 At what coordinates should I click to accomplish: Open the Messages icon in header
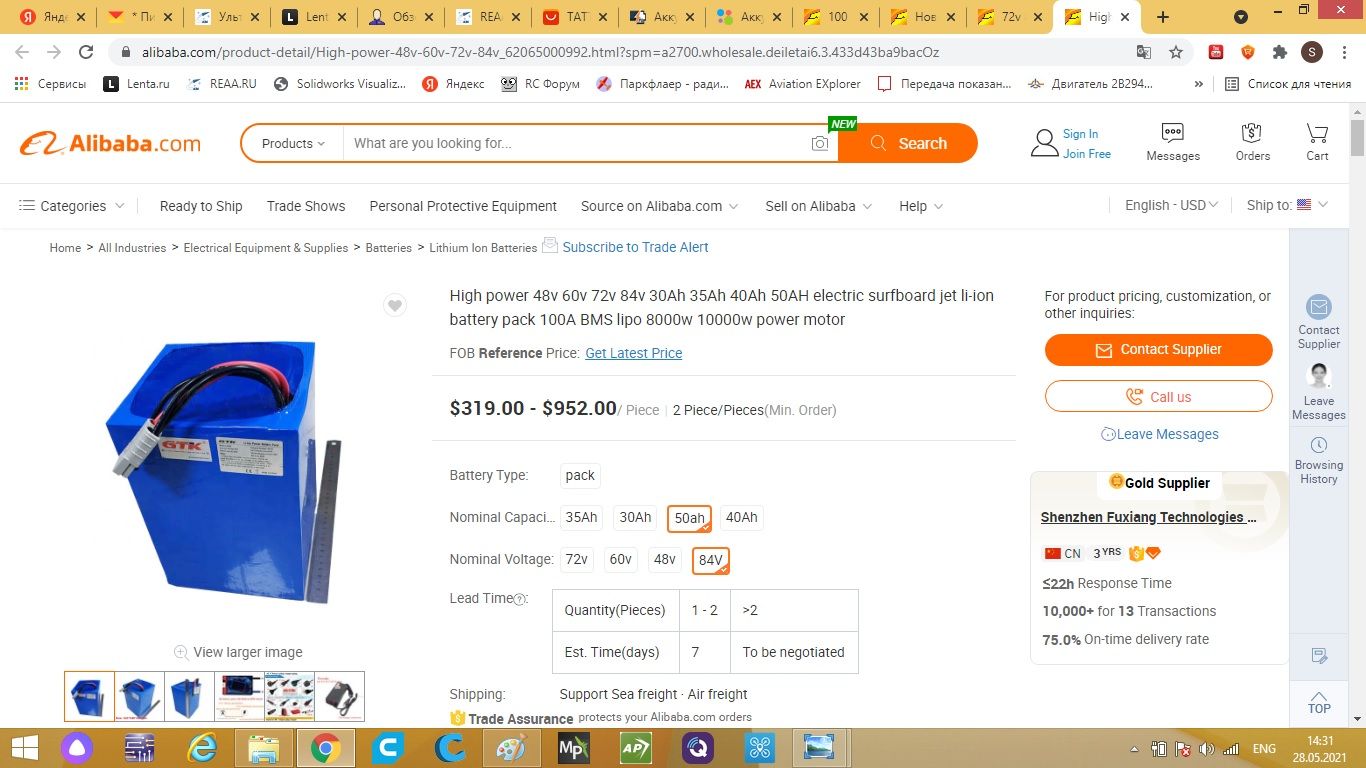click(1173, 142)
